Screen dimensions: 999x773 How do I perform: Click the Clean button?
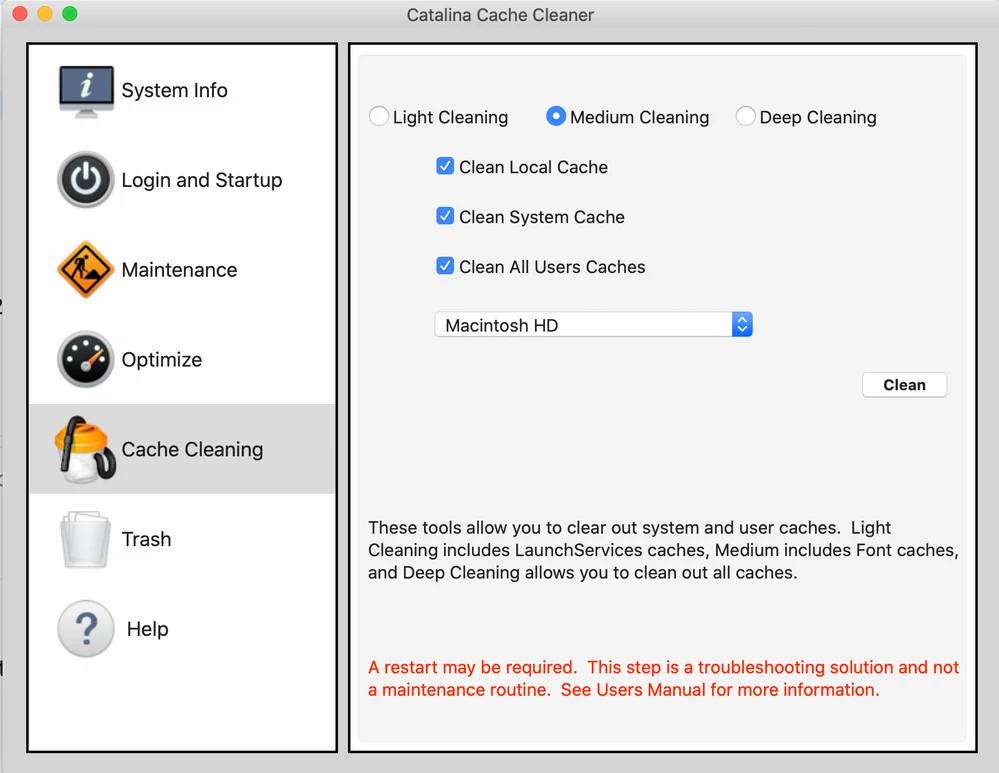904,385
